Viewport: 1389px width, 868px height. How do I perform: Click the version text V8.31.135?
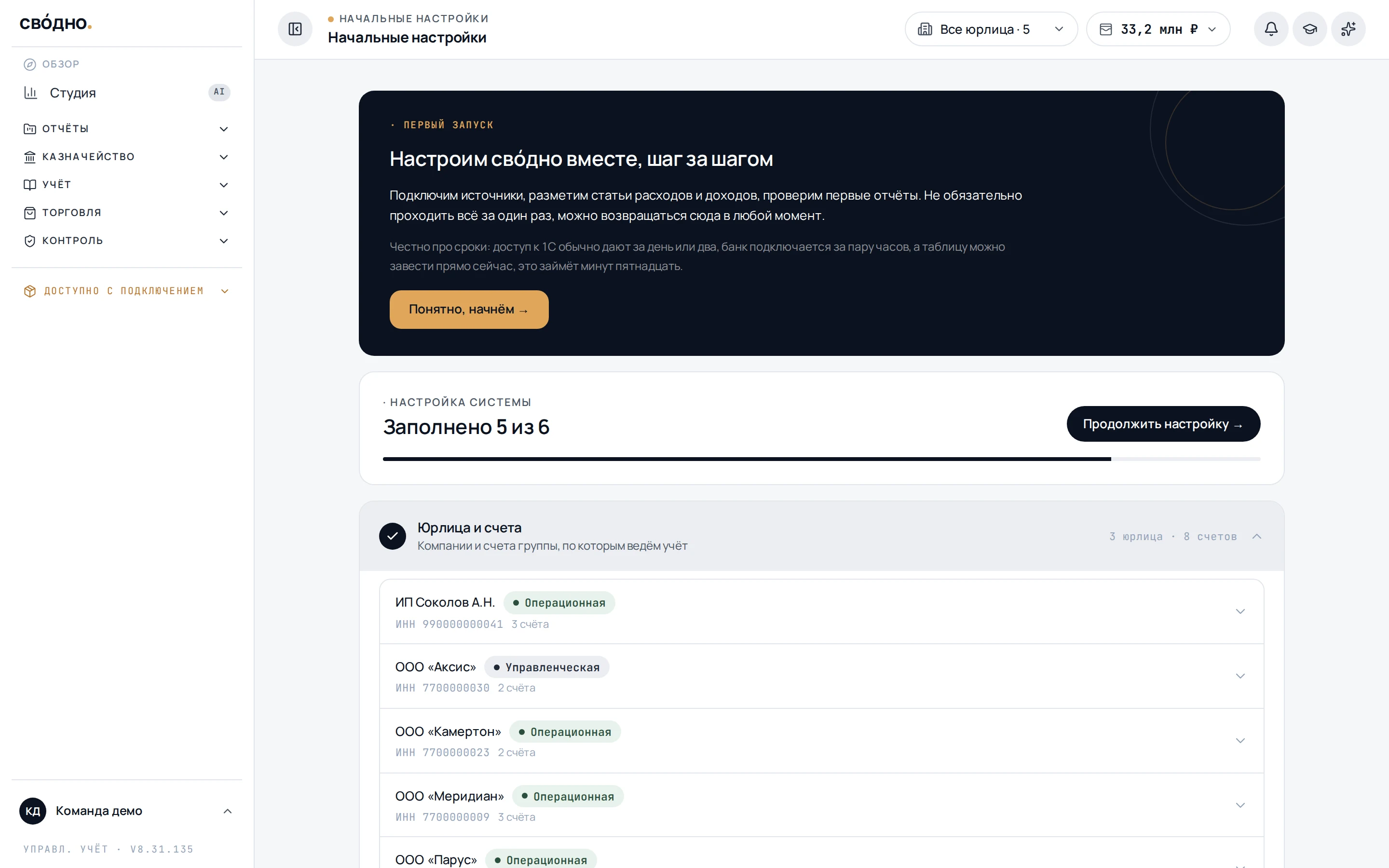[x=162, y=849]
